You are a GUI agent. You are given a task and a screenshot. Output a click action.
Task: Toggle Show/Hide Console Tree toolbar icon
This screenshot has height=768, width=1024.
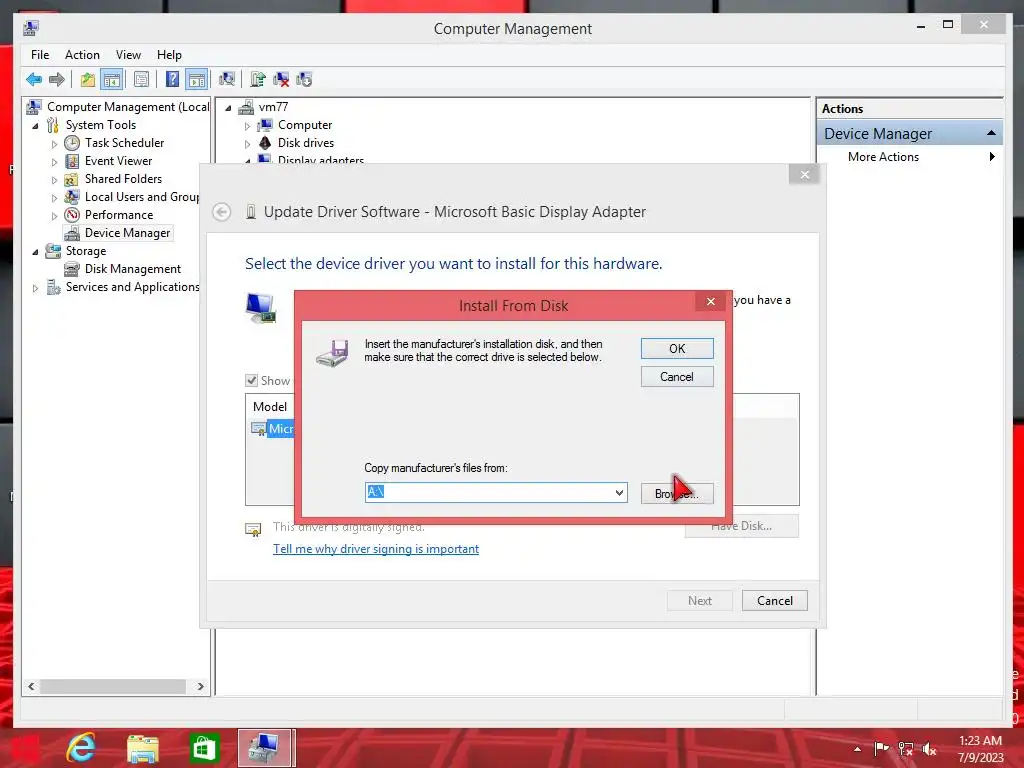click(x=112, y=80)
